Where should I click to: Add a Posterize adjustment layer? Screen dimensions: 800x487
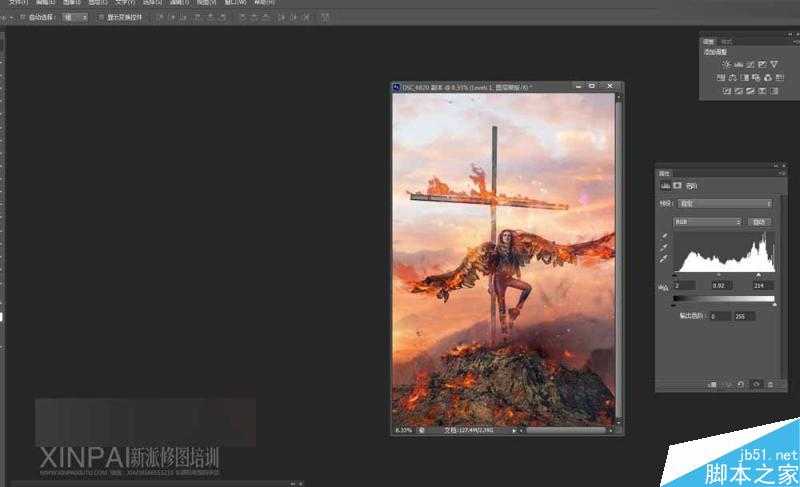click(739, 91)
